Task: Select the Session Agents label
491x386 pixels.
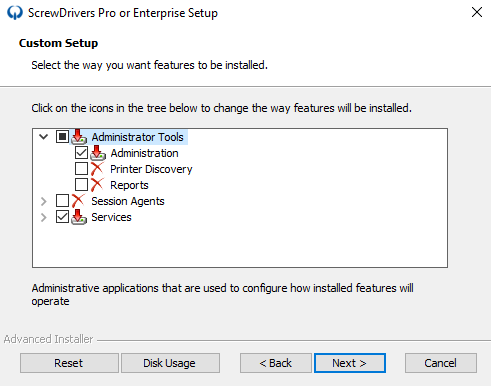Action: tap(128, 201)
